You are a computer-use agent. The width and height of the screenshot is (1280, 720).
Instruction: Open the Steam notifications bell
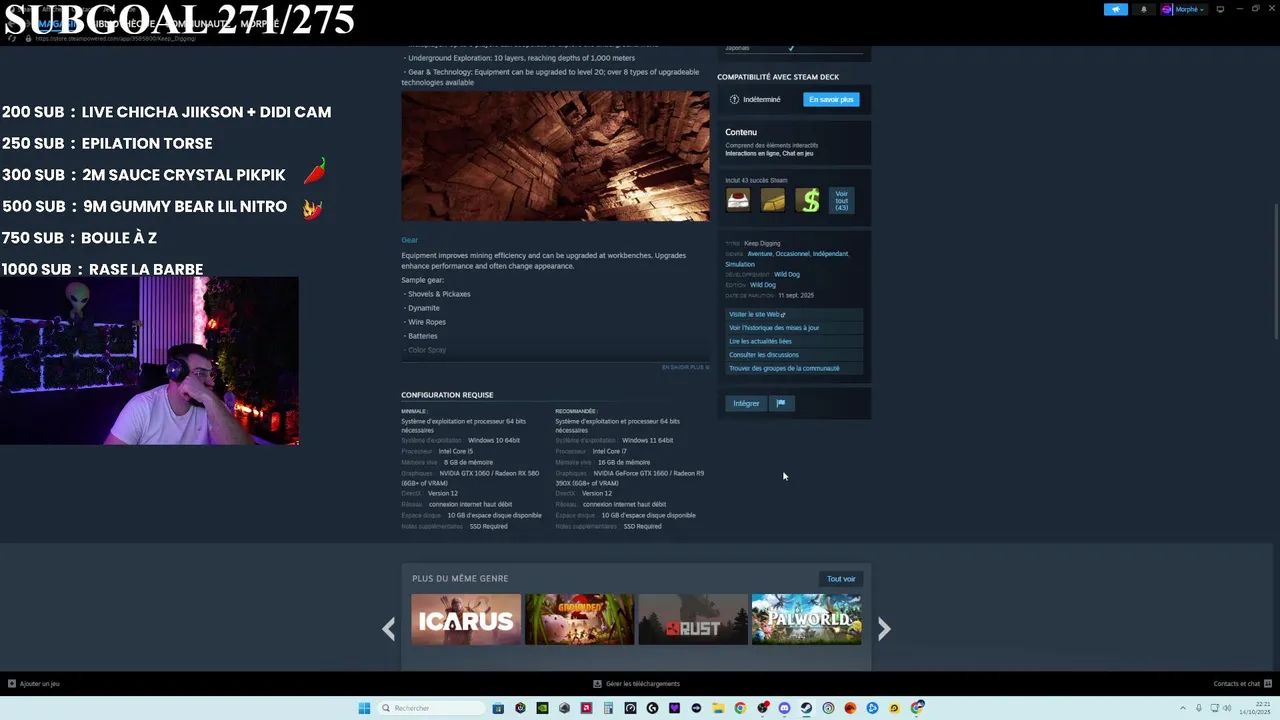(x=1144, y=9)
